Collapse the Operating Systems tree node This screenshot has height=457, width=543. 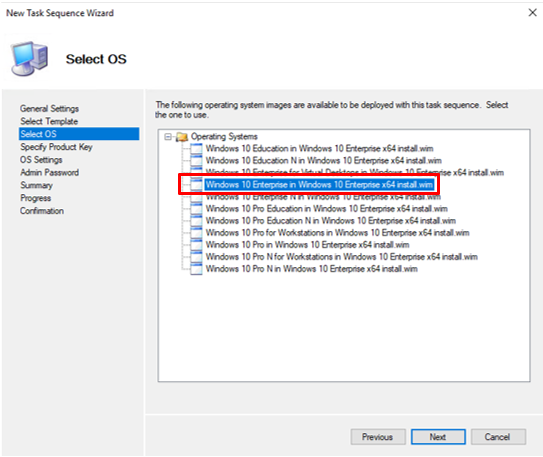click(168, 137)
